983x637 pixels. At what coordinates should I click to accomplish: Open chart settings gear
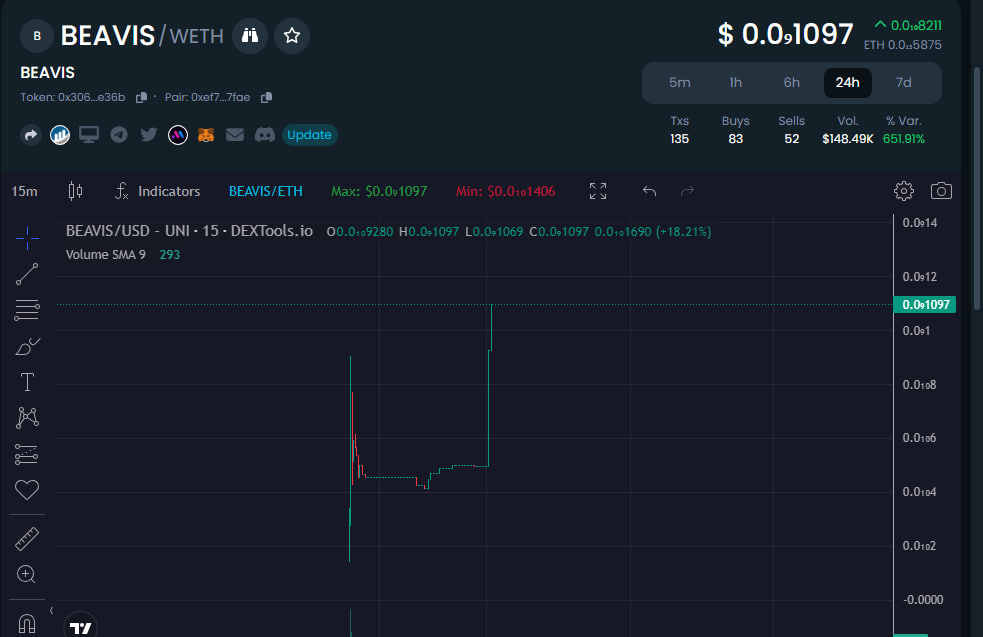point(903,191)
